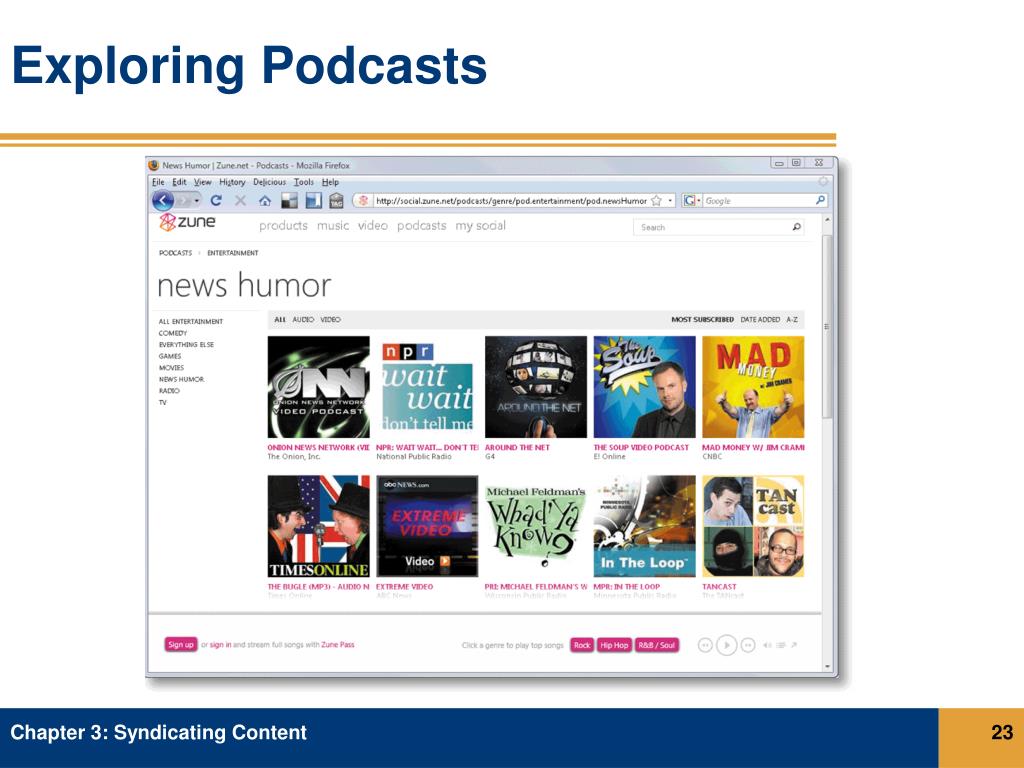
Task: Click the Entertainment breadcrumb link
Action: point(232,253)
